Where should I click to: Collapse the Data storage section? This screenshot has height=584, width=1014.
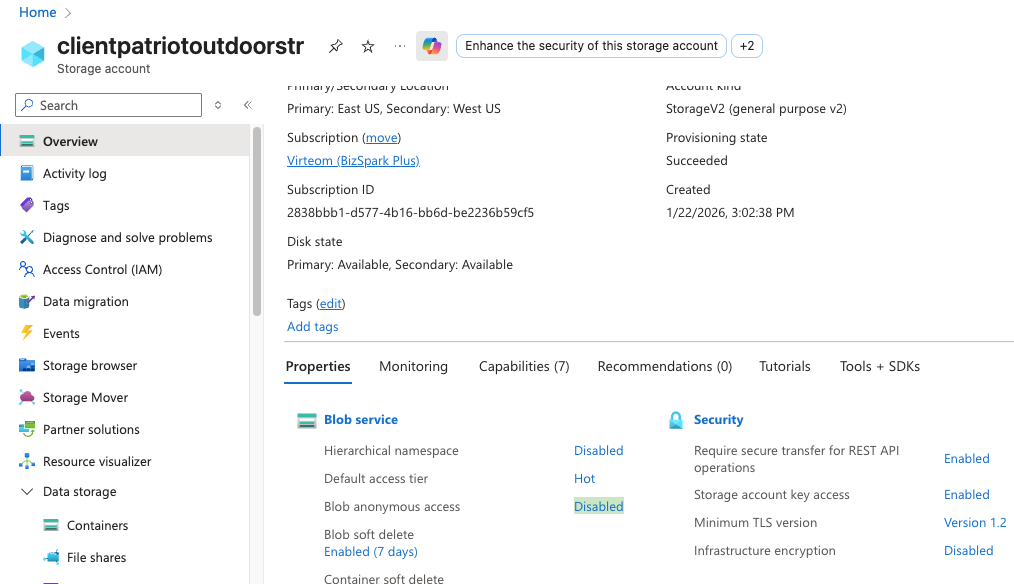tap(27, 491)
